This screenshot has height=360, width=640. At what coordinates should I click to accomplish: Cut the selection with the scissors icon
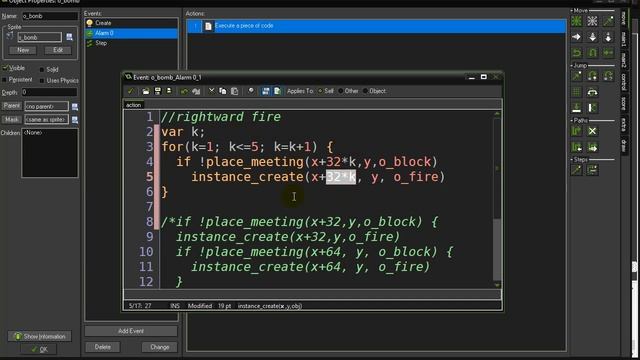211,91
